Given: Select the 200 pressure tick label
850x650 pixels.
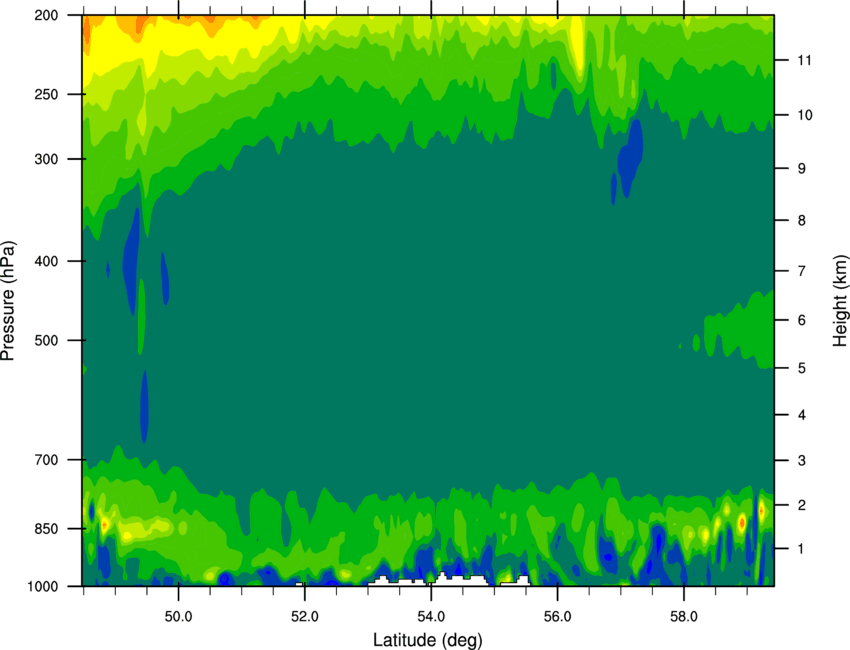Looking at the screenshot, I should [46, 15].
